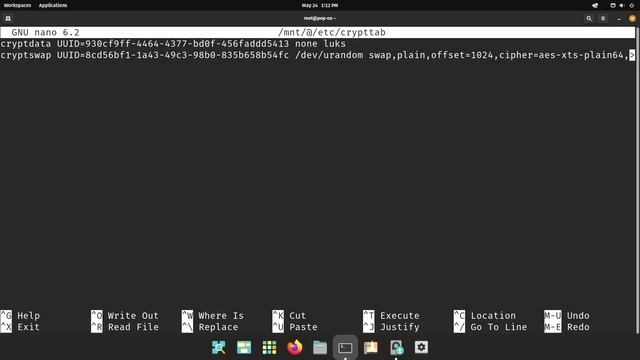Open the disk installer icon in the dock
The image size is (640, 360).
pyautogui.click(x=396, y=347)
